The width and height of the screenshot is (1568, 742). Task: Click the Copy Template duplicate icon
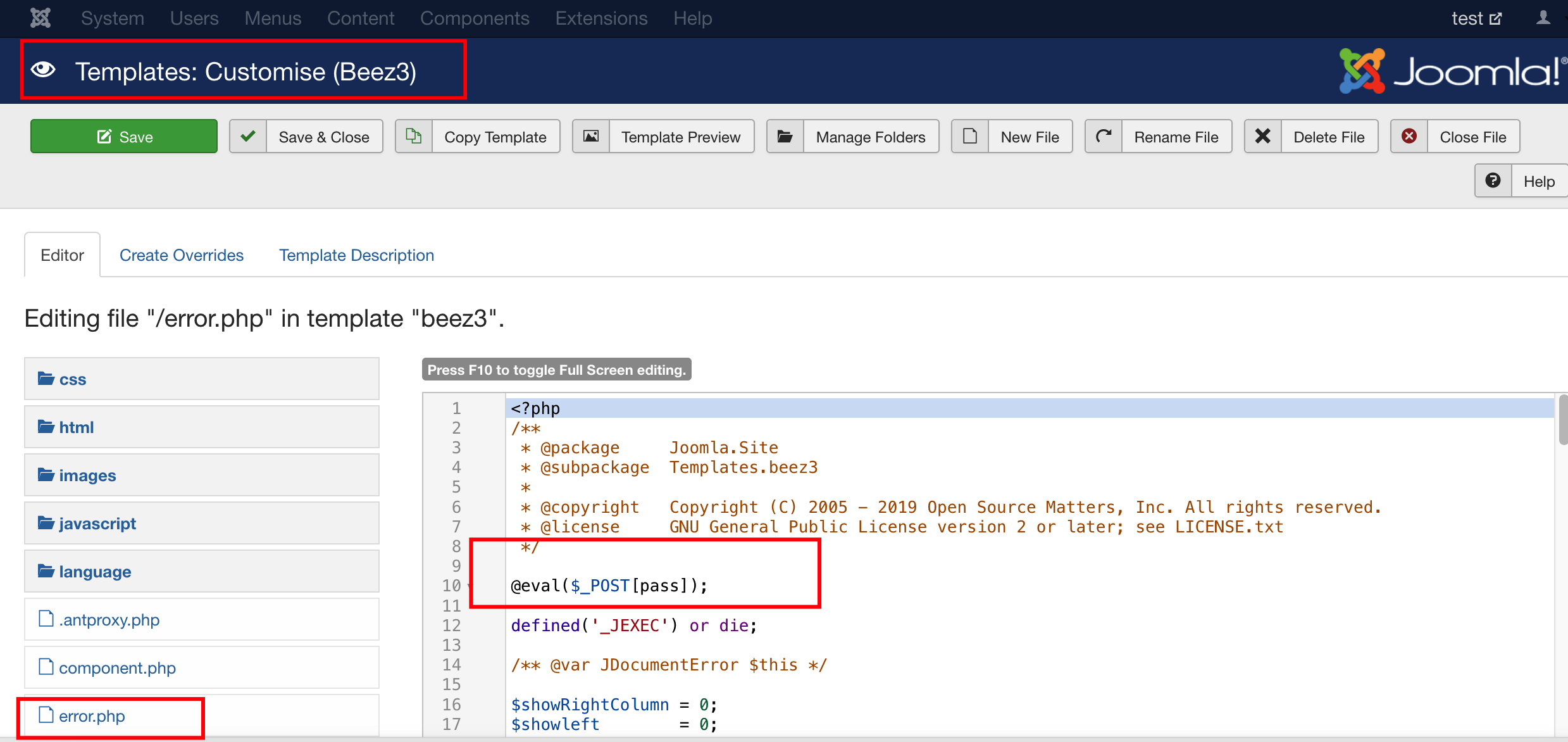414,136
